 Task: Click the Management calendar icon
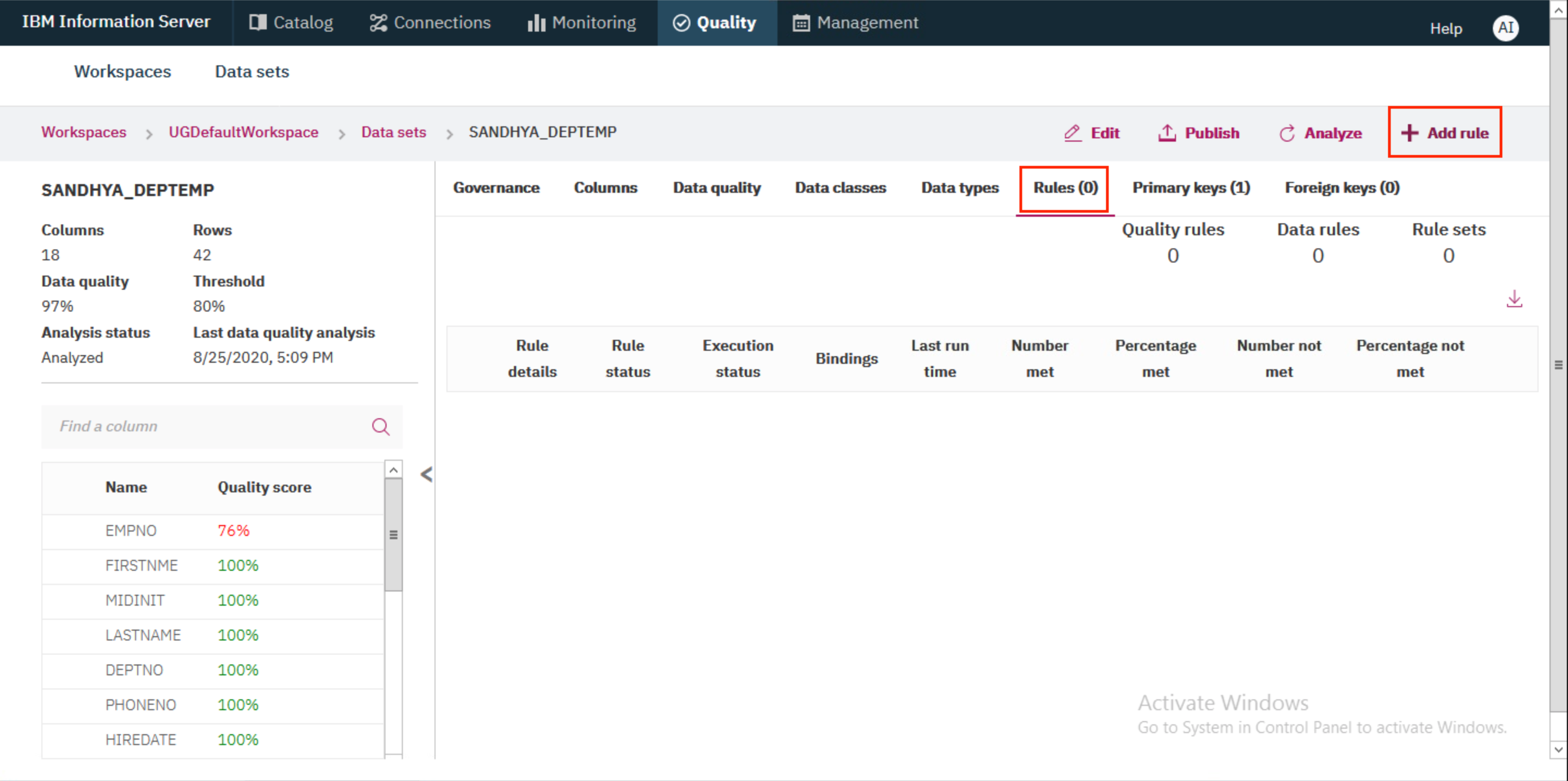coord(801,22)
